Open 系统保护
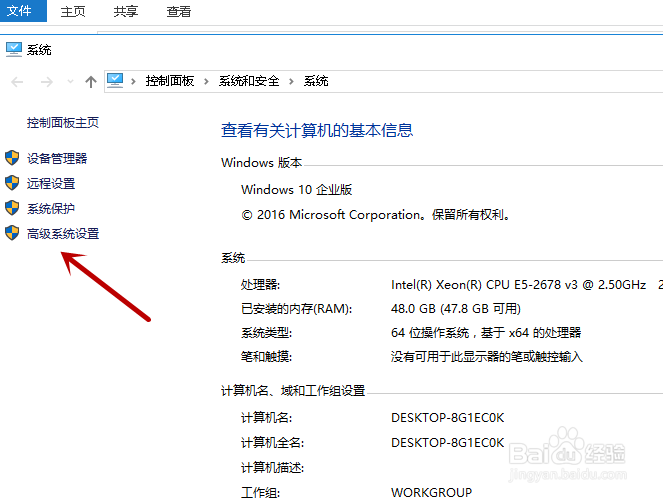663x498 pixels. pos(51,208)
